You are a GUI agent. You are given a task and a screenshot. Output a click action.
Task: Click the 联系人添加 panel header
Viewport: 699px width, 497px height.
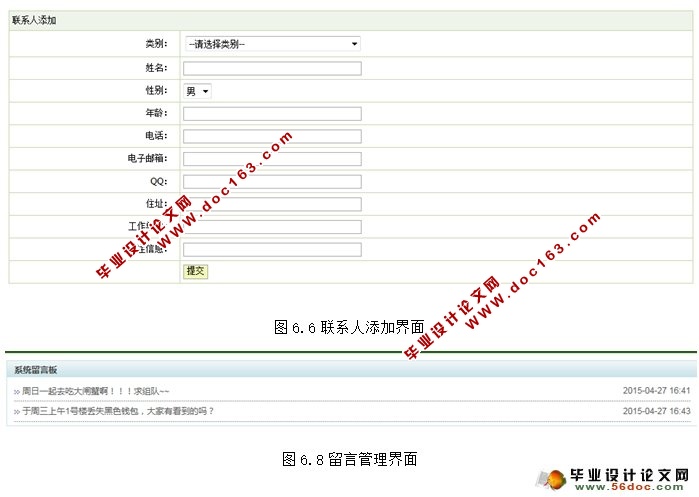point(350,20)
